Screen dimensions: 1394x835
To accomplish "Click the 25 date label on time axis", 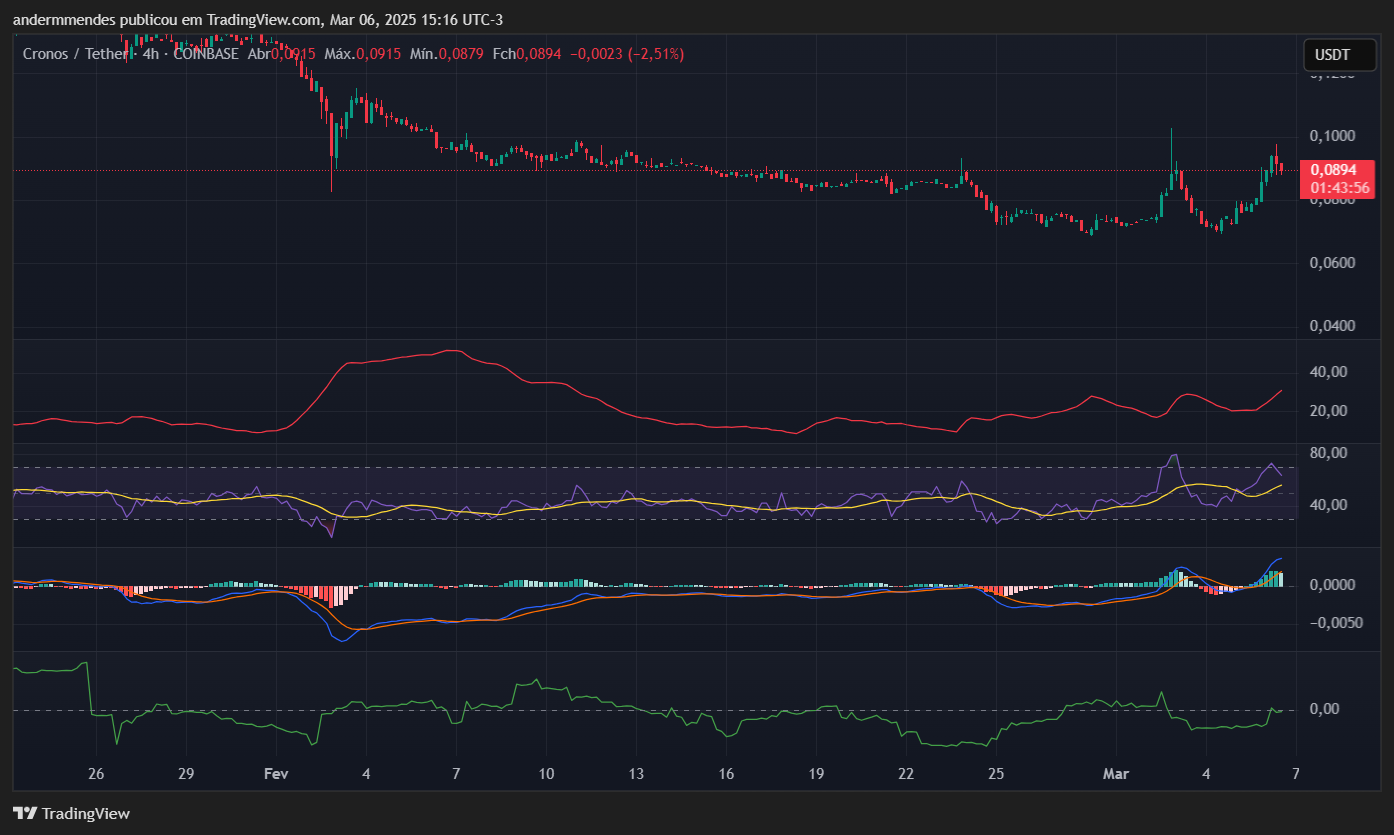I will click(996, 774).
